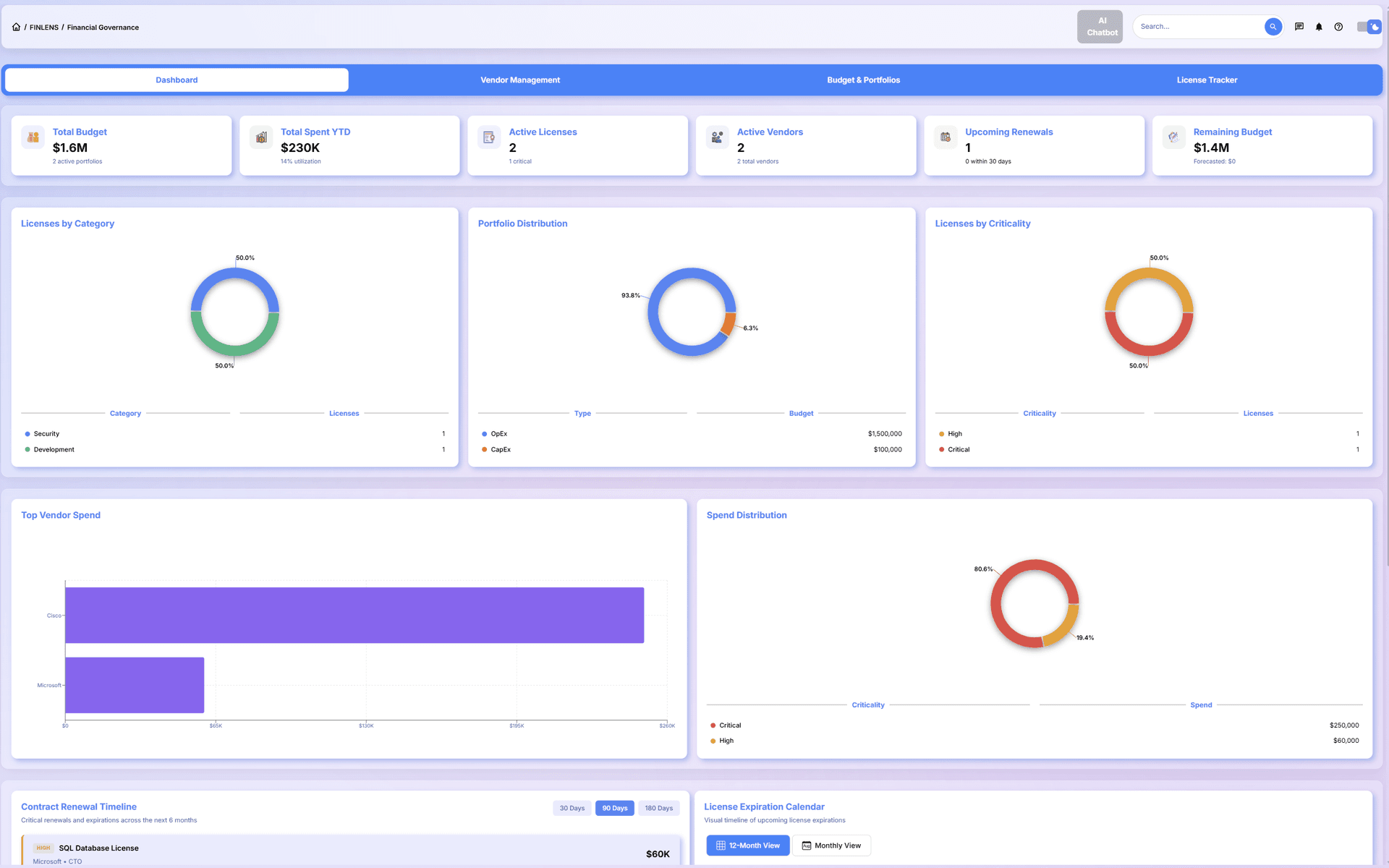
Task: Click Critical legend entry under Licenses by Criticality
Action: (954, 450)
